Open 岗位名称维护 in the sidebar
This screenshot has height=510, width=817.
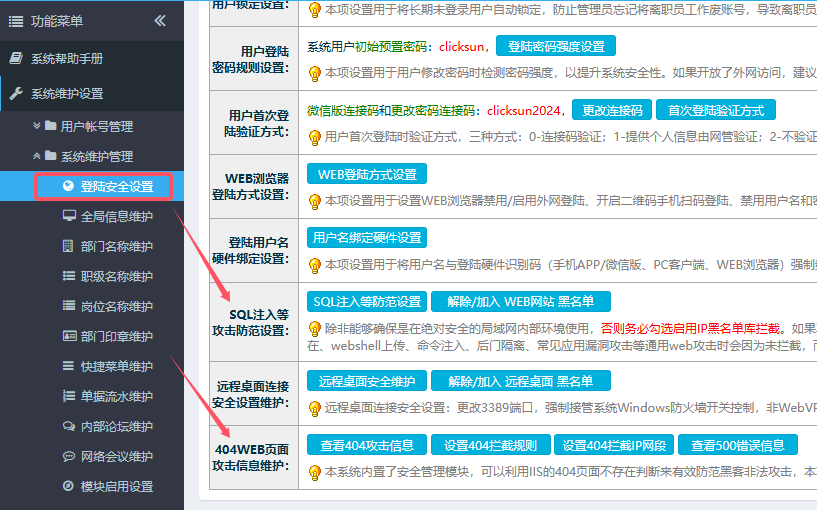[x=116, y=306]
